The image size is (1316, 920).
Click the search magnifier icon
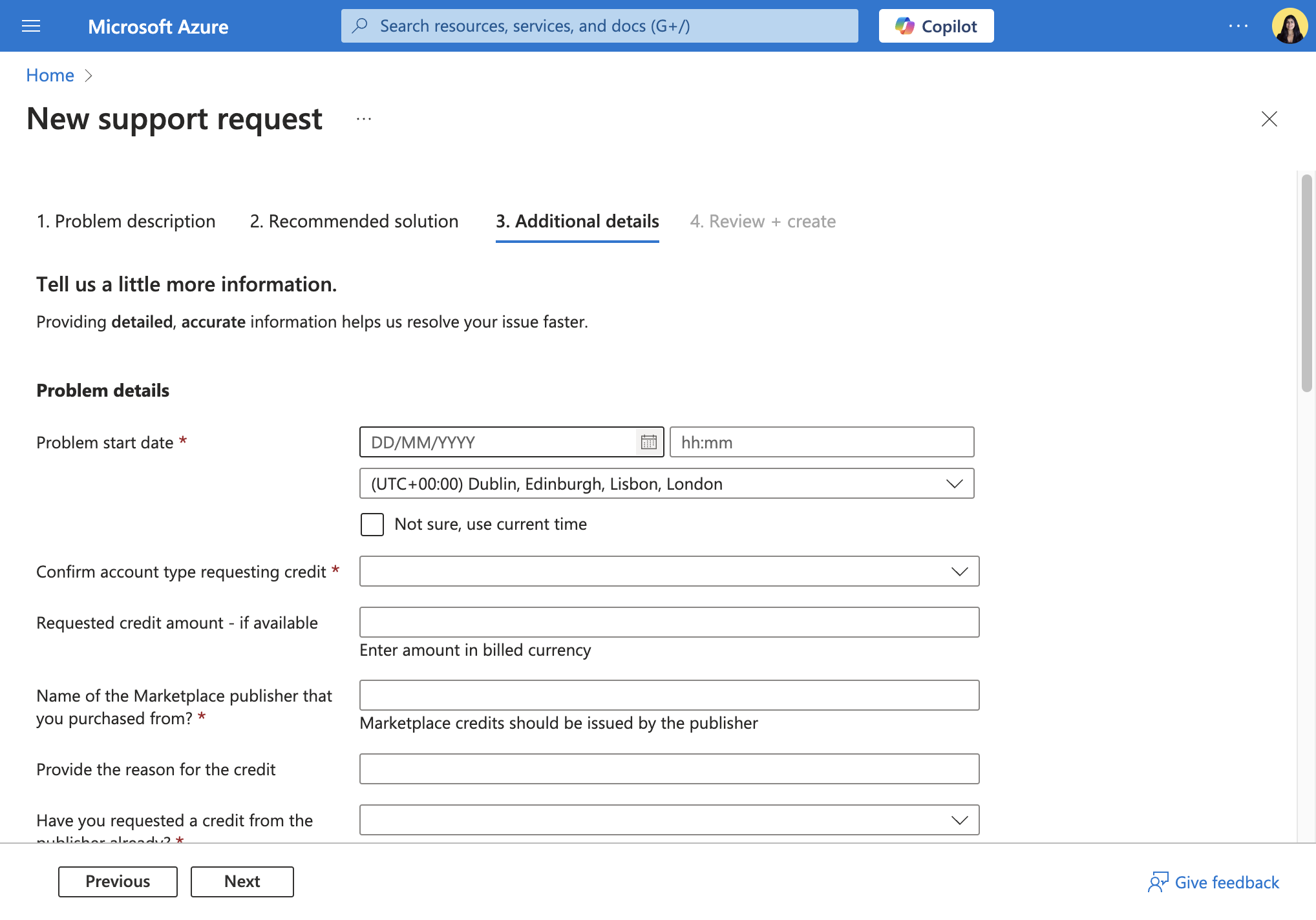point(360,26)
